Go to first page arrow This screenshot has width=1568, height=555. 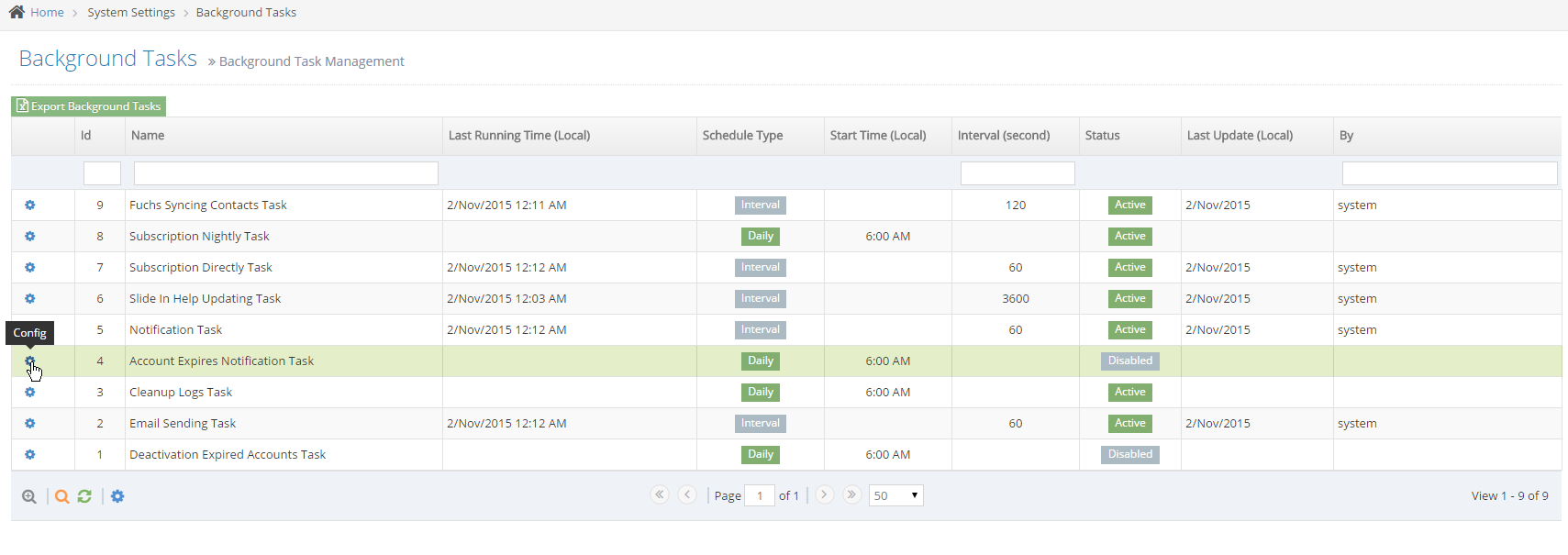click(x=659, y=494)
